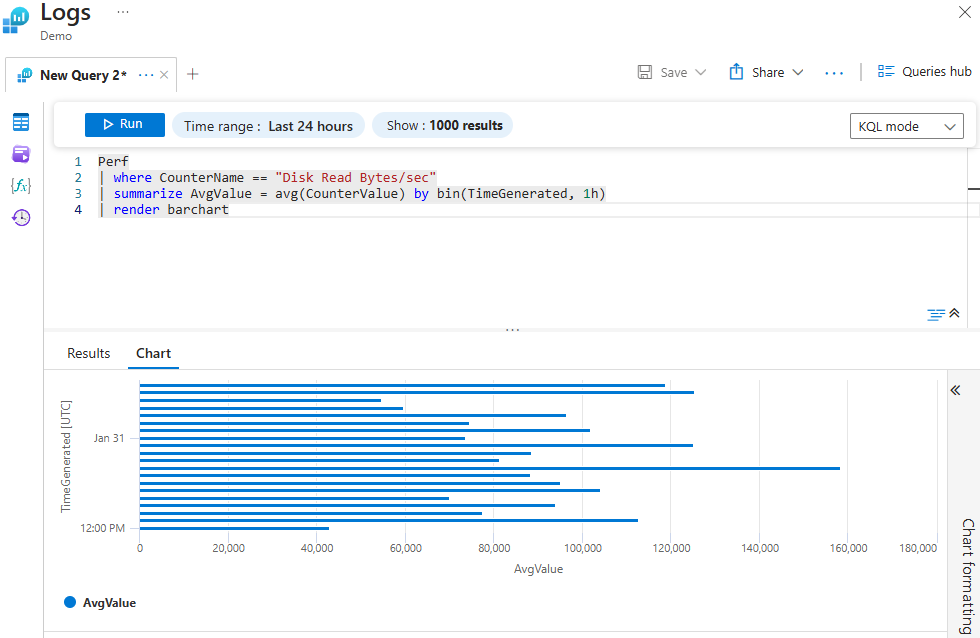980x638 pixels.
Task: Switch to the Chart tab
Action: (153, 353)
